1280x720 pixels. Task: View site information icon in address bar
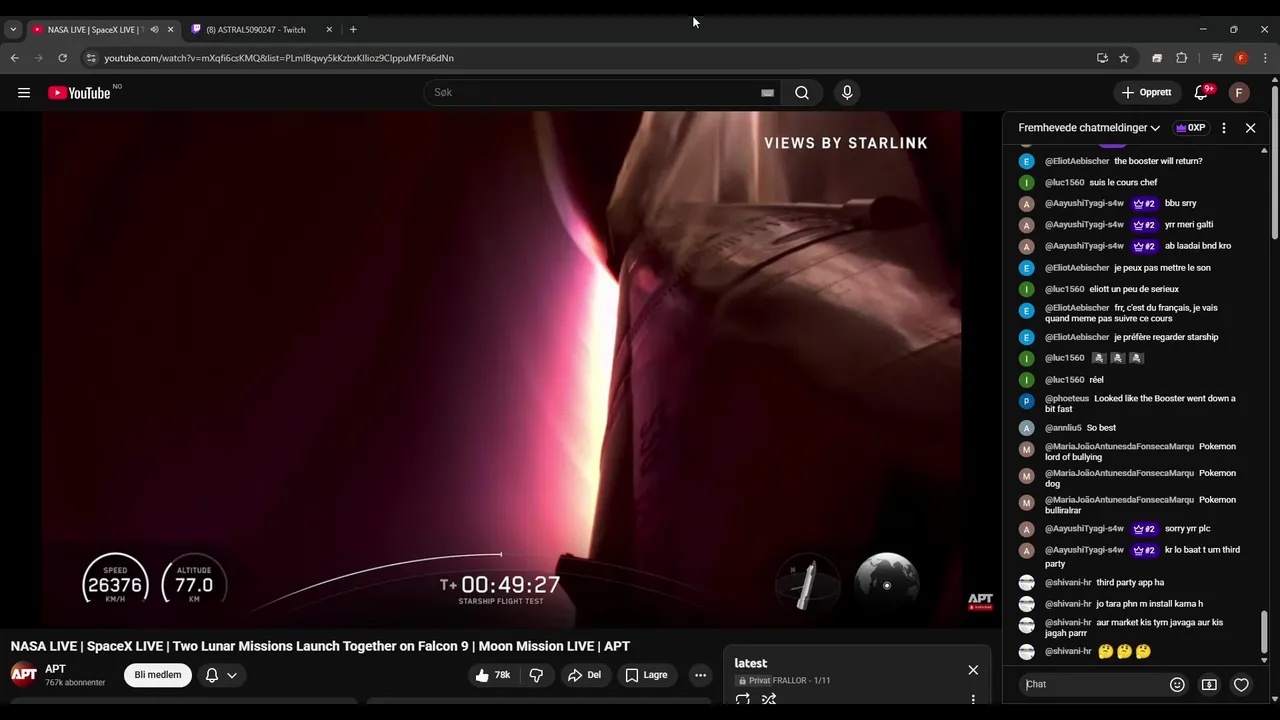pyautogui.click(x=91, y=58)
